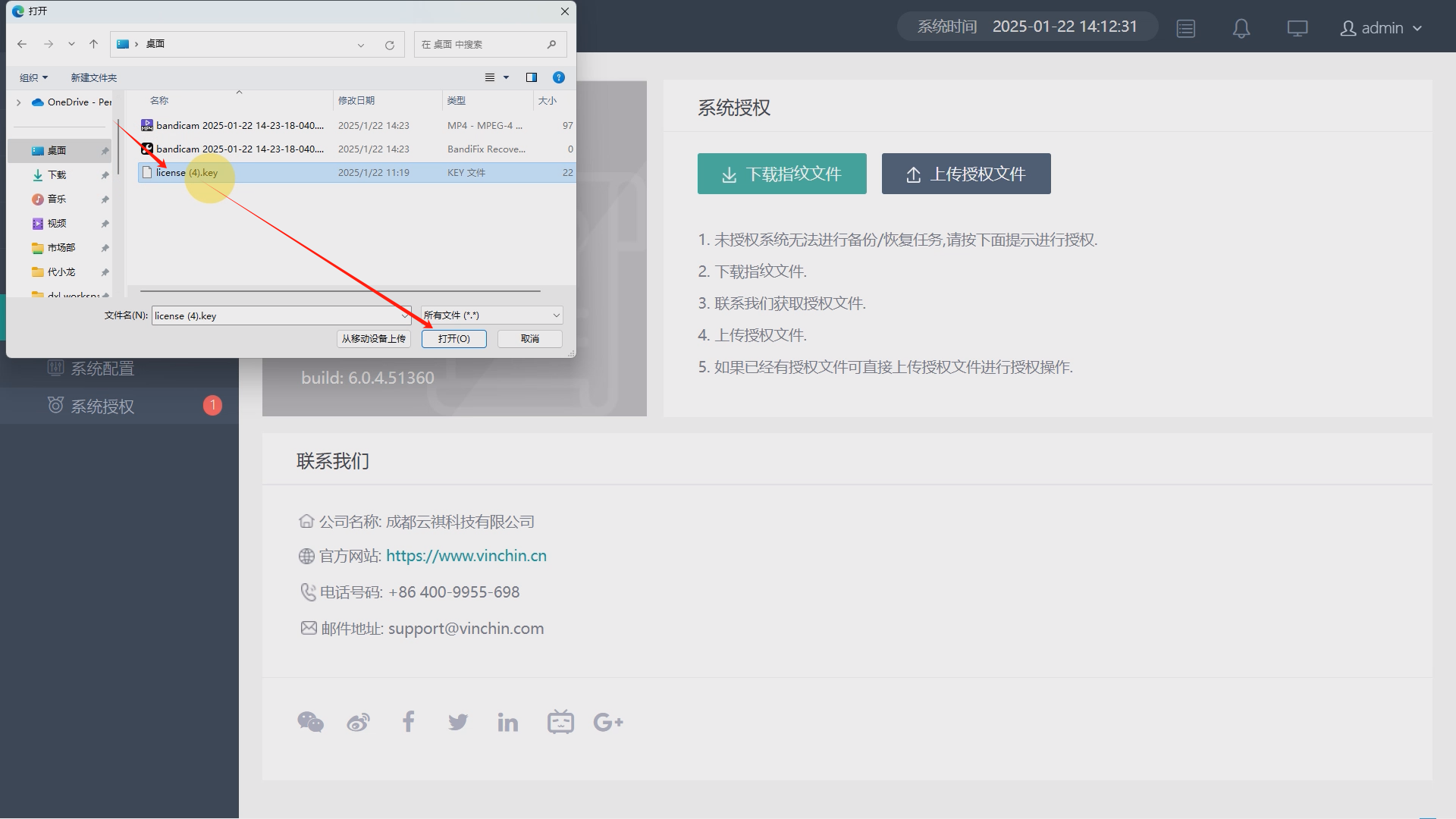This screenshot has width=1456, height=819.
Task: Toggle the preview pane in file dialog
Action: coord(531,77)
